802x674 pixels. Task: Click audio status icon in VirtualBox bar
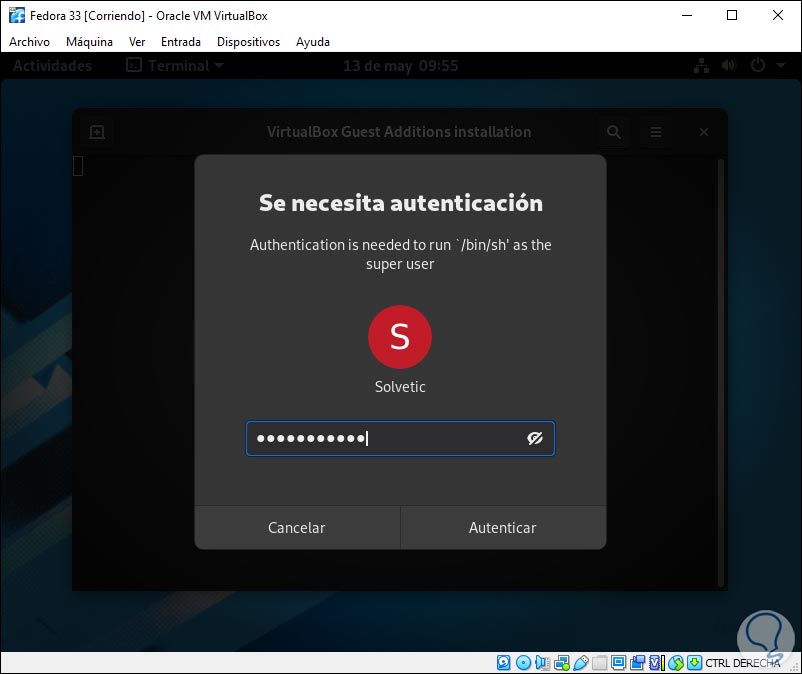click(x=542, y=663)
